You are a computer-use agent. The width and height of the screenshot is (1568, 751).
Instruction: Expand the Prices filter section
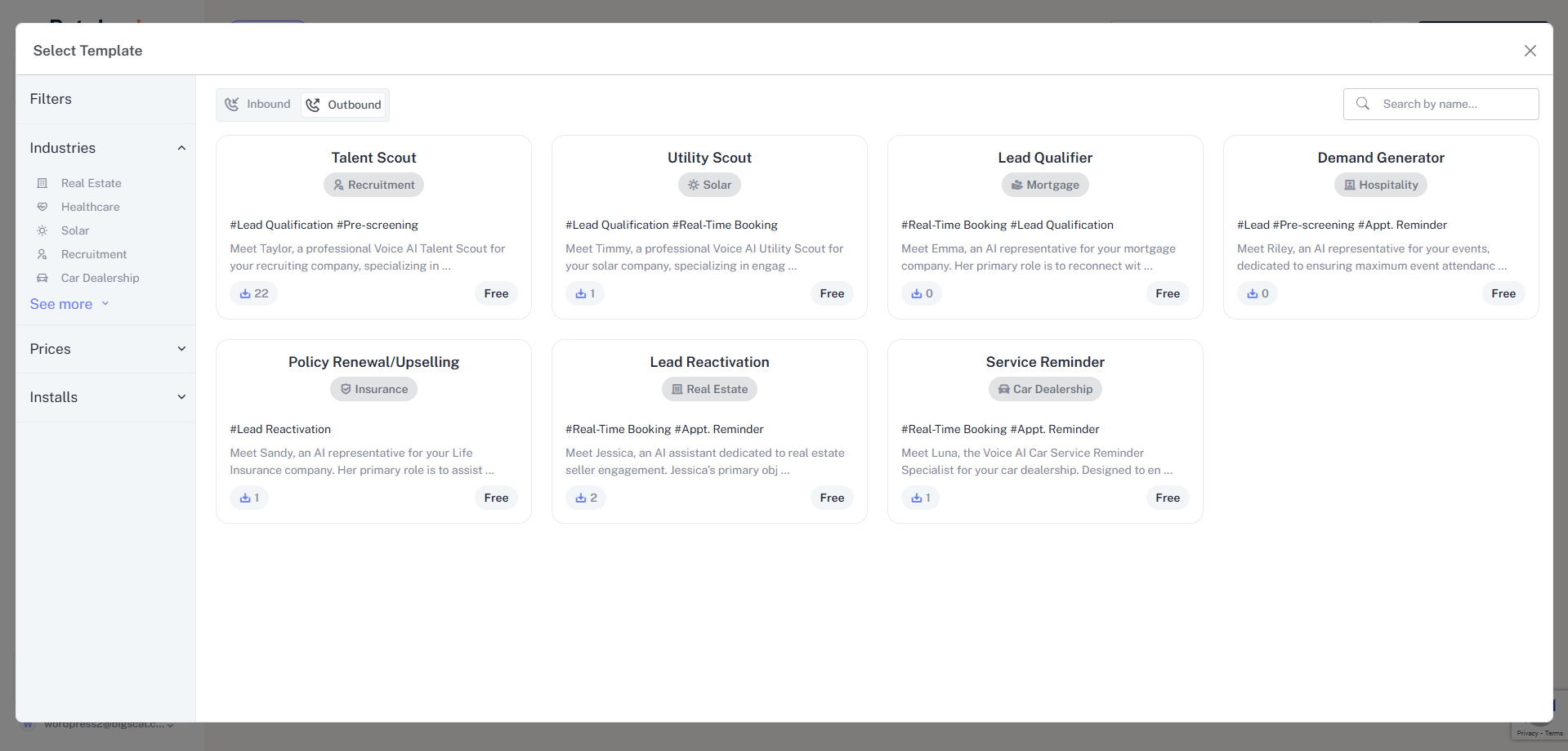(x=181, y=349)
